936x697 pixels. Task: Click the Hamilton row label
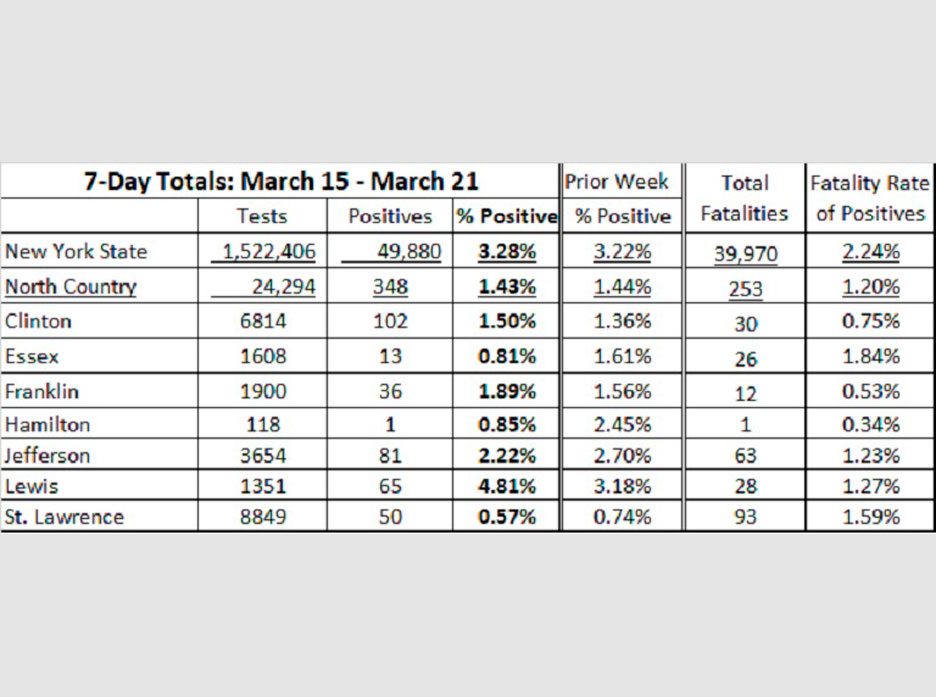point(47,424)
